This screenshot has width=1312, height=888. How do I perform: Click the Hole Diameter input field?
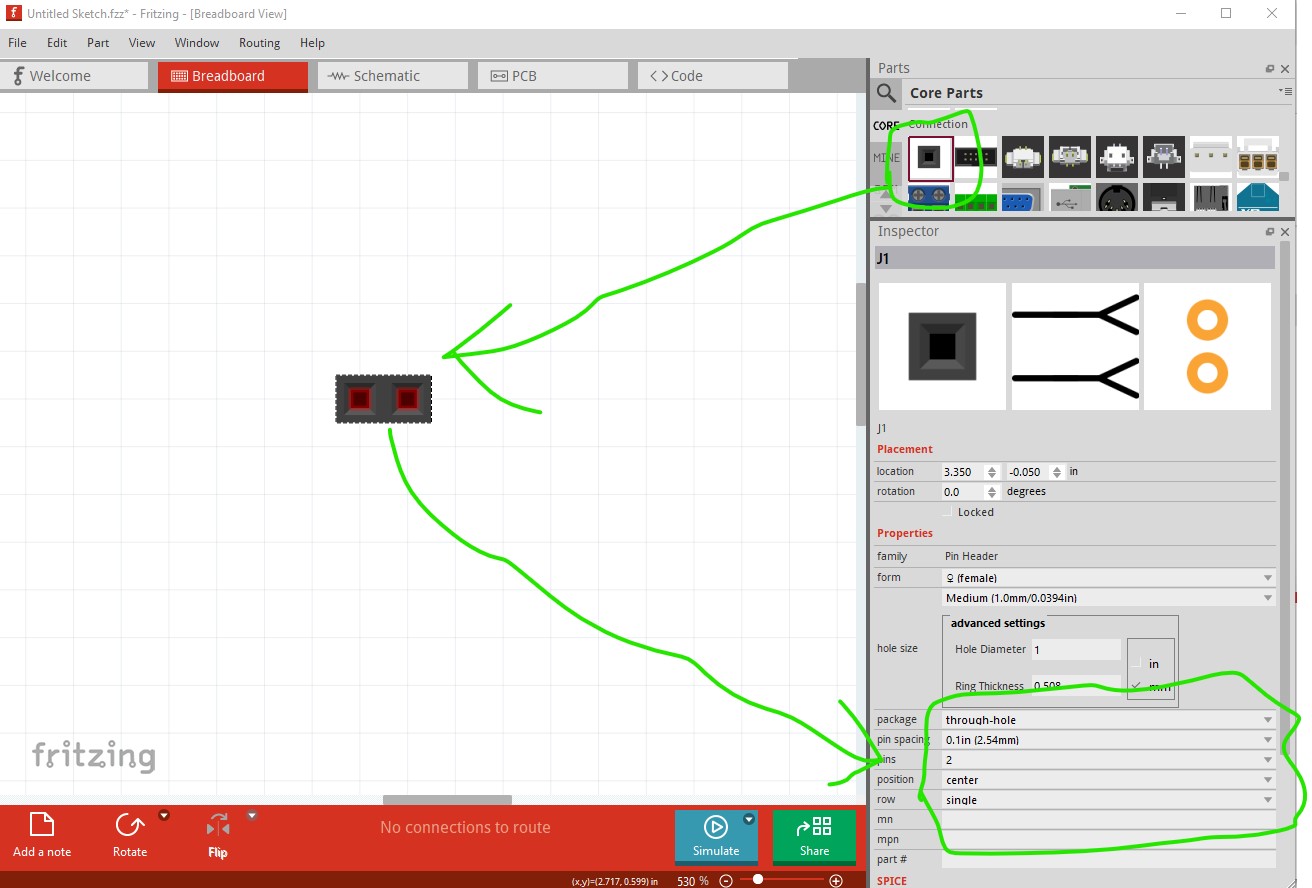tap(1076, 650)
